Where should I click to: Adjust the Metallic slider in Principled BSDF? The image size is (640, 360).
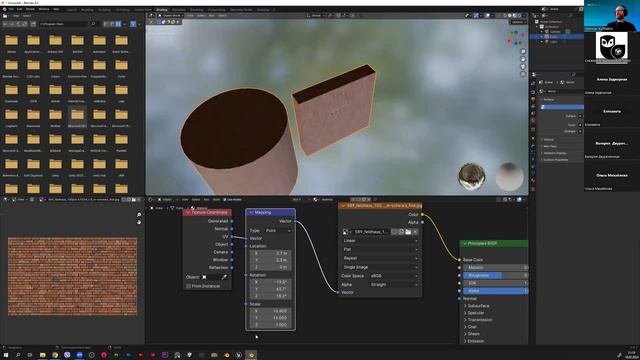tap(495, 267)
